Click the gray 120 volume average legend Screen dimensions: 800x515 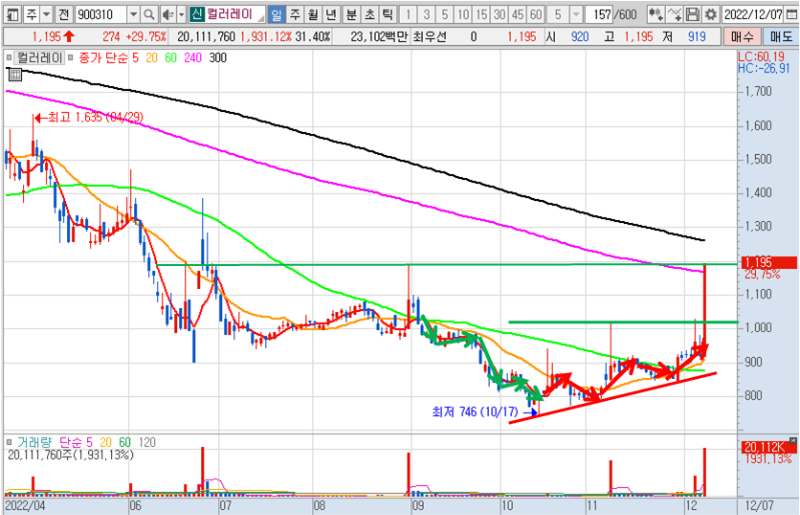[x=147, y=442]
